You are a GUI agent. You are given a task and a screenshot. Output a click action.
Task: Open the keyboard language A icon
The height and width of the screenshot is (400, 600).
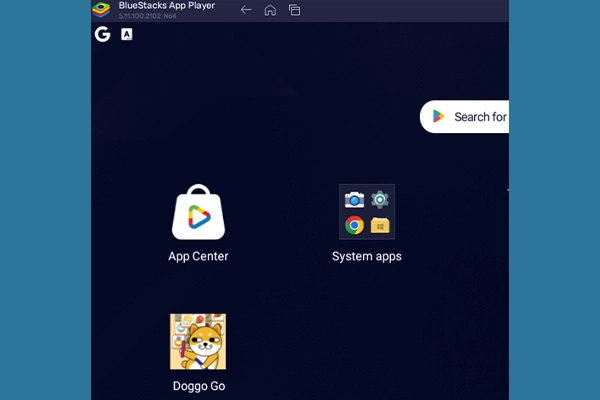click(x=127, y=34)
